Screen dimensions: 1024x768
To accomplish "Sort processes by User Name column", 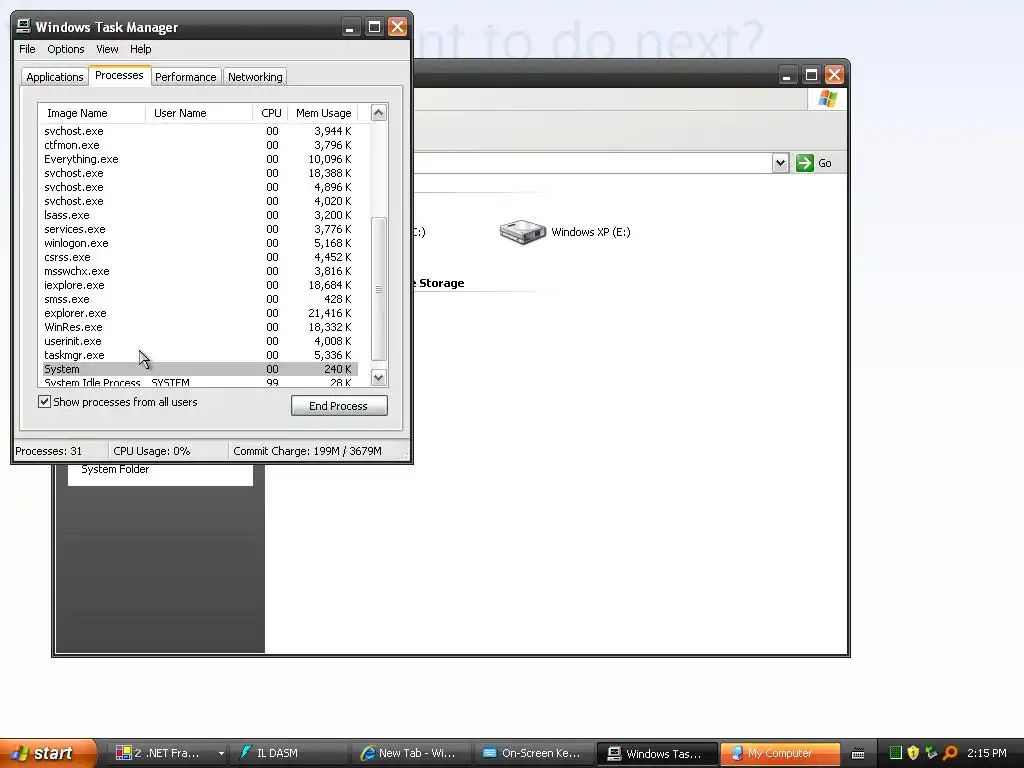I will pos(199,113).
